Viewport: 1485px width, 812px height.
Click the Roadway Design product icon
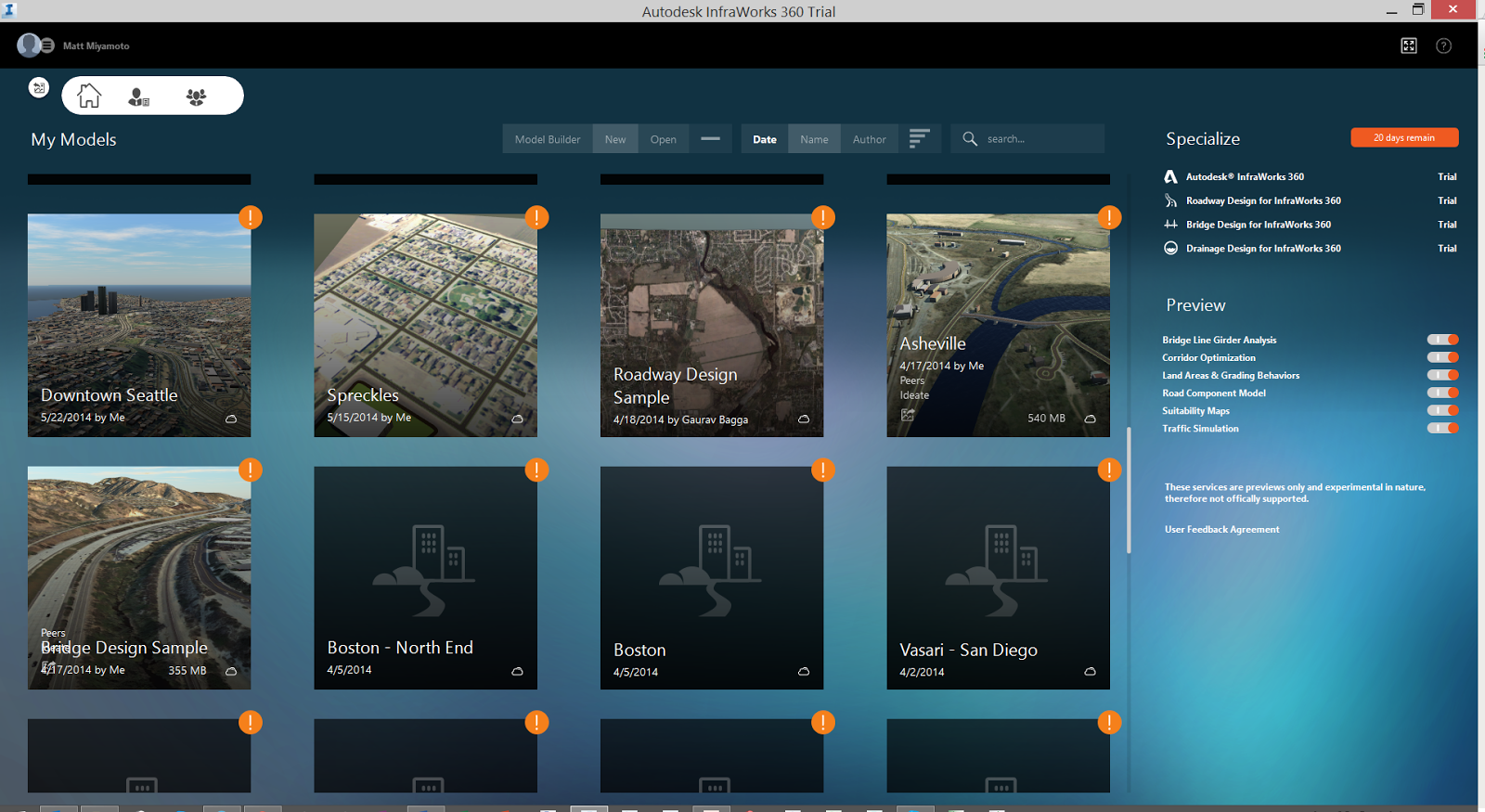pos(1170,200)
